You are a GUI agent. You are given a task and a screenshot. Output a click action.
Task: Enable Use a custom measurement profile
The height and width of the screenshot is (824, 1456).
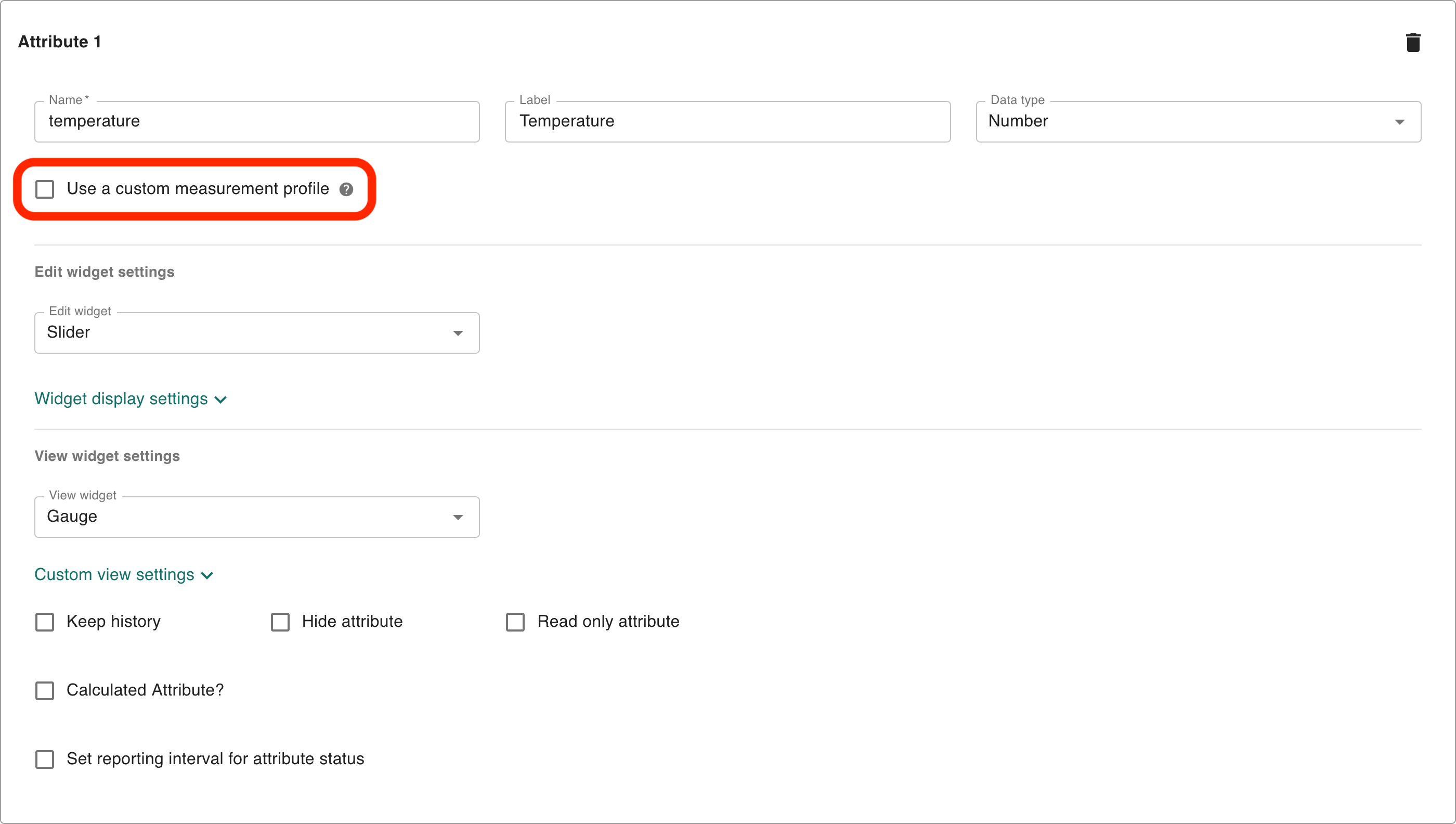pyautogui.click(x=45, y=189)
